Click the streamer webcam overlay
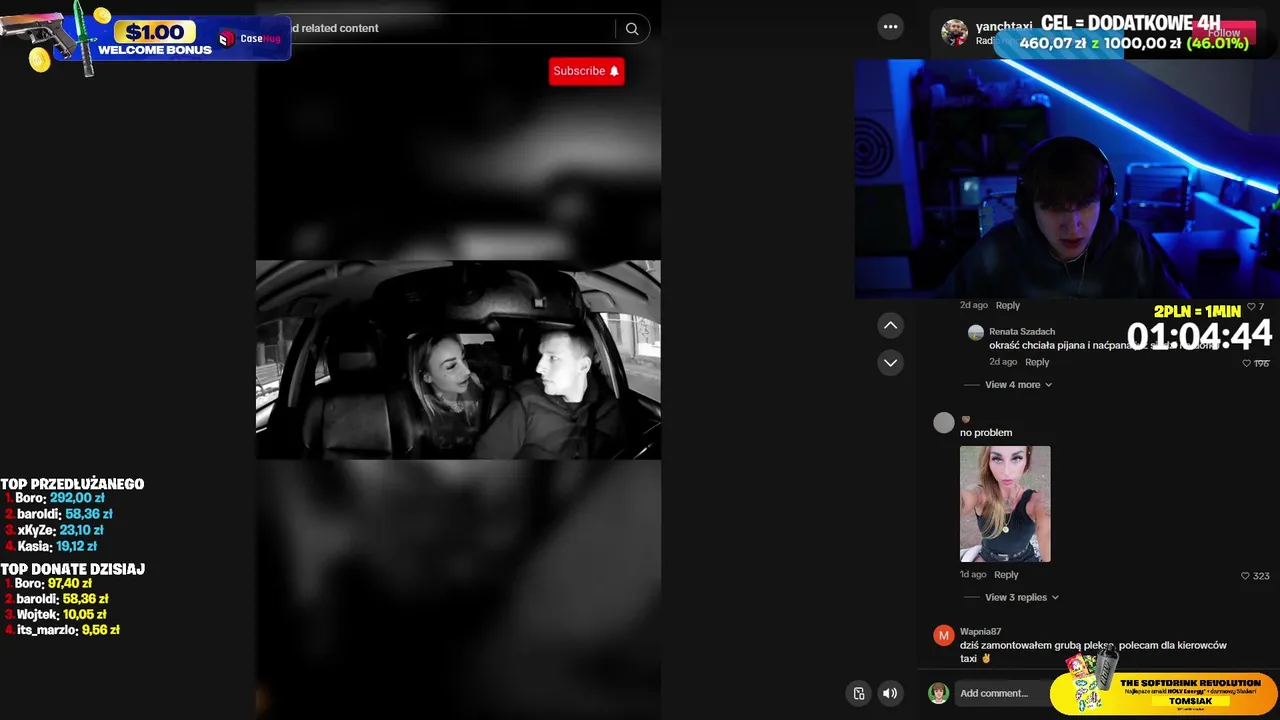This screenshot has height=720, width=1280. [1067, 178]
